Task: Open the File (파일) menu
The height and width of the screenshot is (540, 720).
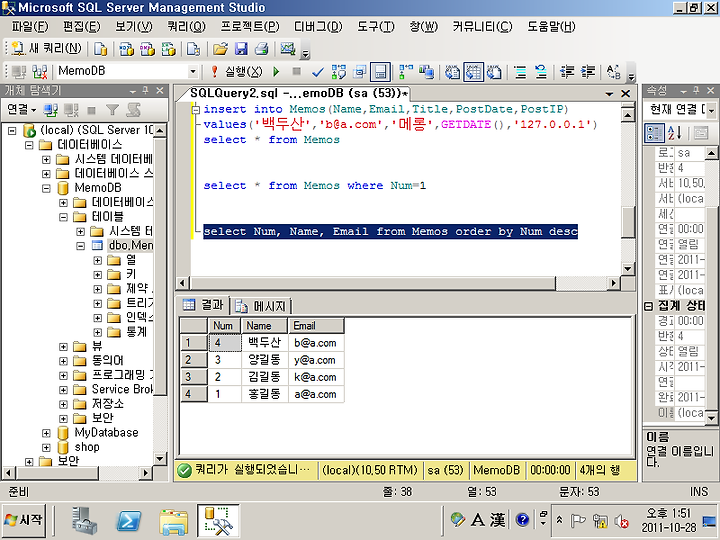Action: (x=30, y=27)
